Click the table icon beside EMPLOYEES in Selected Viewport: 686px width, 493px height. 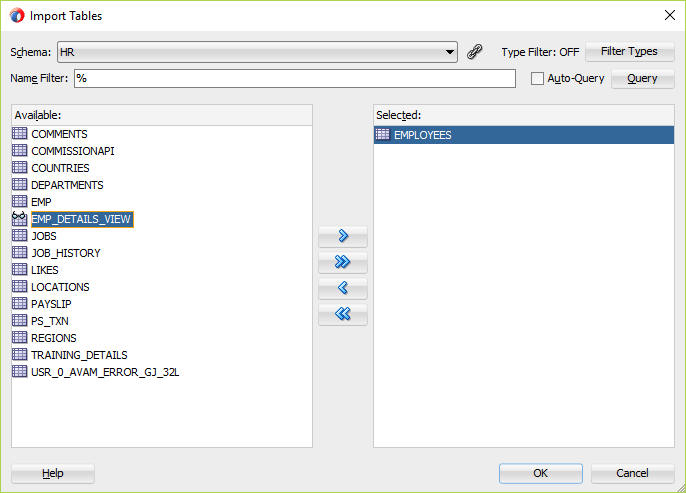coord(382,134)
